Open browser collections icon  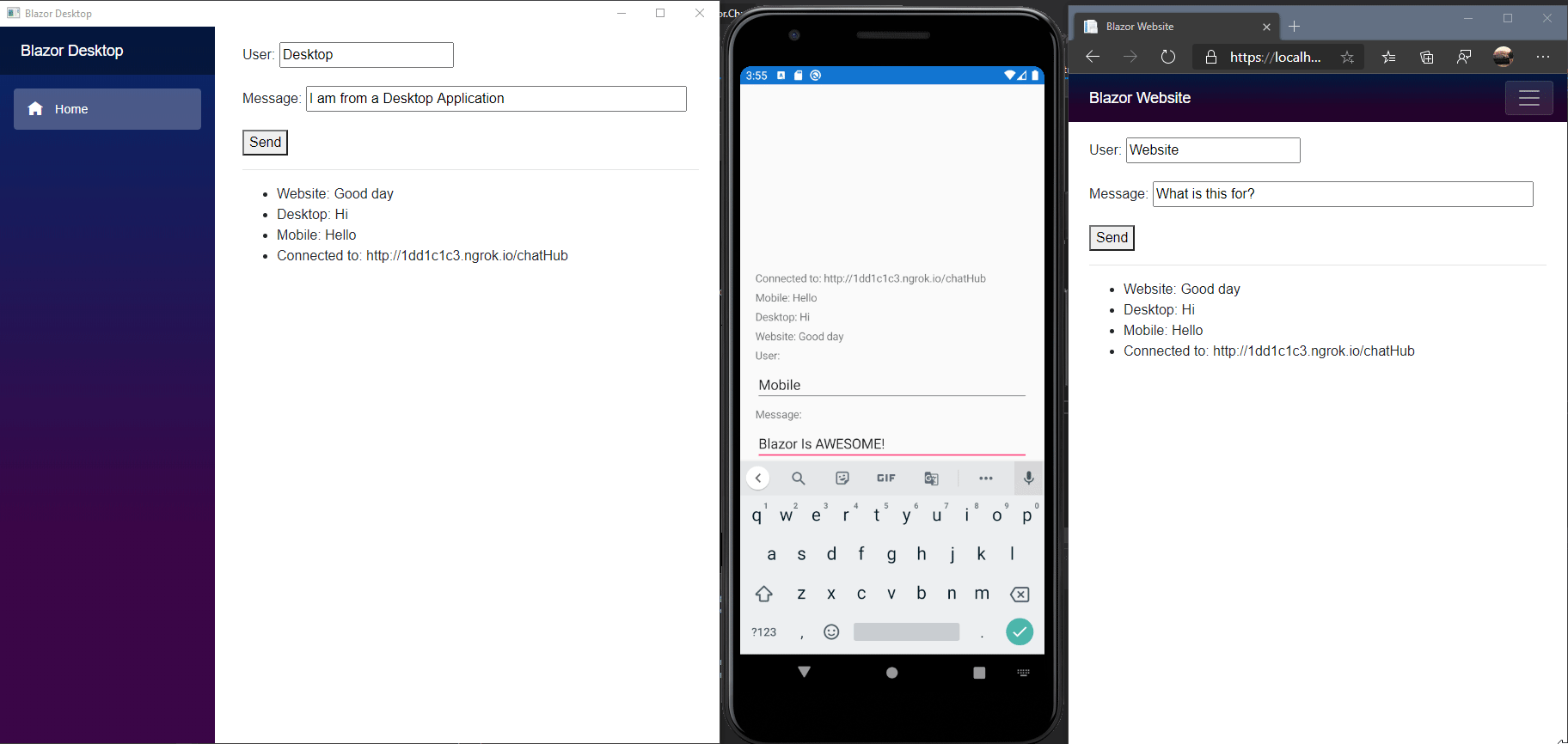click(x=1427, y=58)
